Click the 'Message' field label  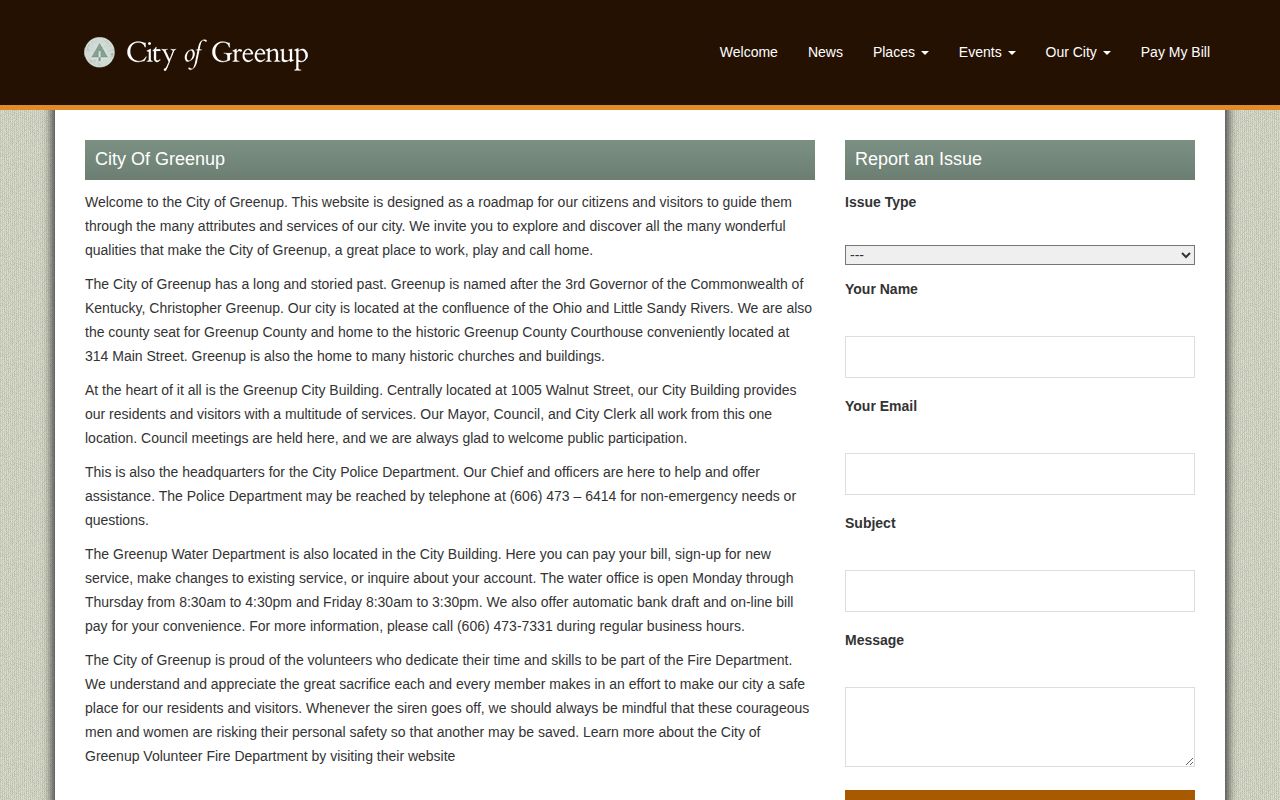click(x=874, y=640)
